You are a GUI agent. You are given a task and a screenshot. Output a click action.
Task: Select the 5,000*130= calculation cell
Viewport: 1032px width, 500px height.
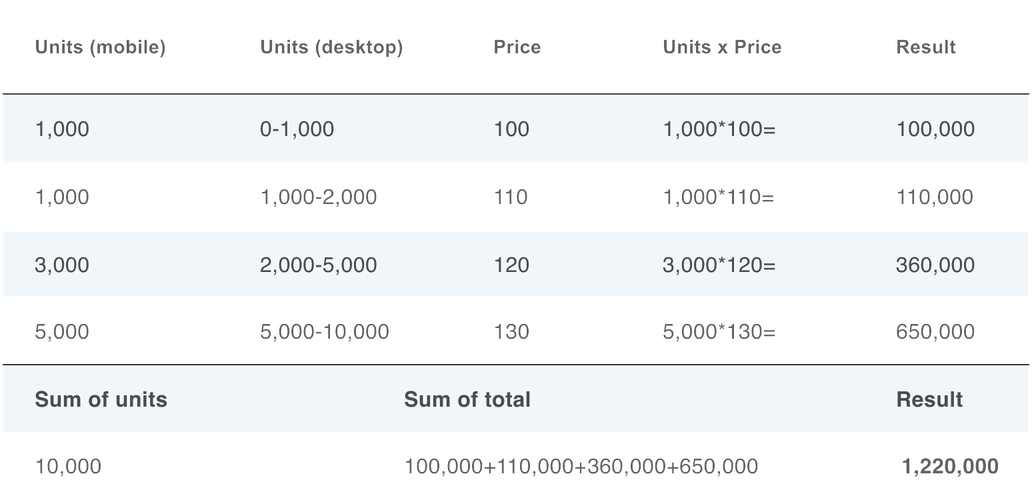719,333
